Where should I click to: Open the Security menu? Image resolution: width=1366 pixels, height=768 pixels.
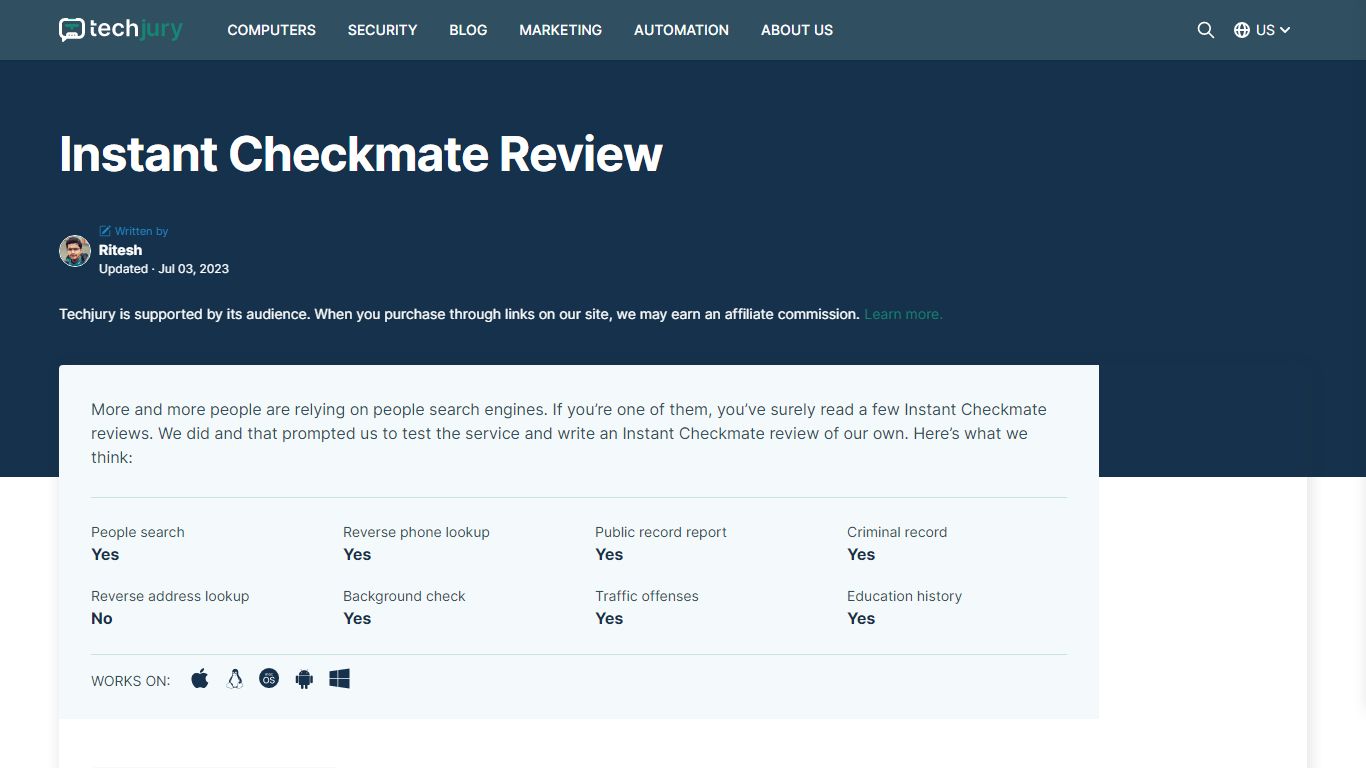(382, 30)
